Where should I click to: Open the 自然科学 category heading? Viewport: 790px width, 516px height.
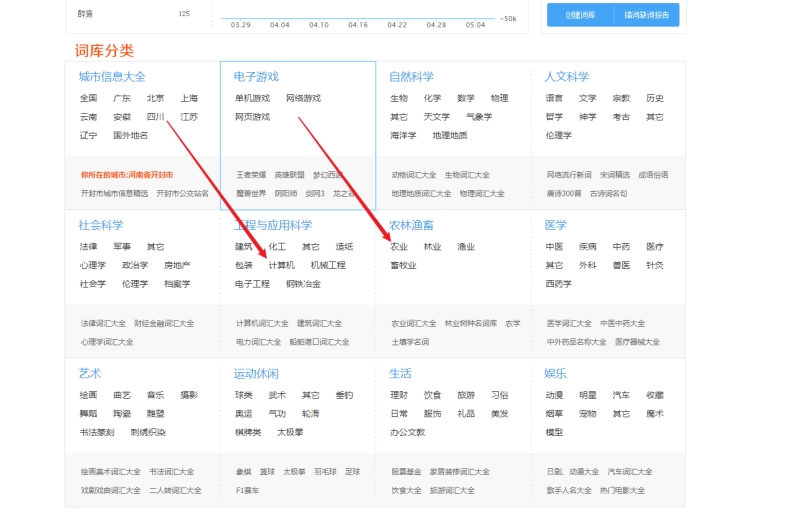[x=411, y=77]
